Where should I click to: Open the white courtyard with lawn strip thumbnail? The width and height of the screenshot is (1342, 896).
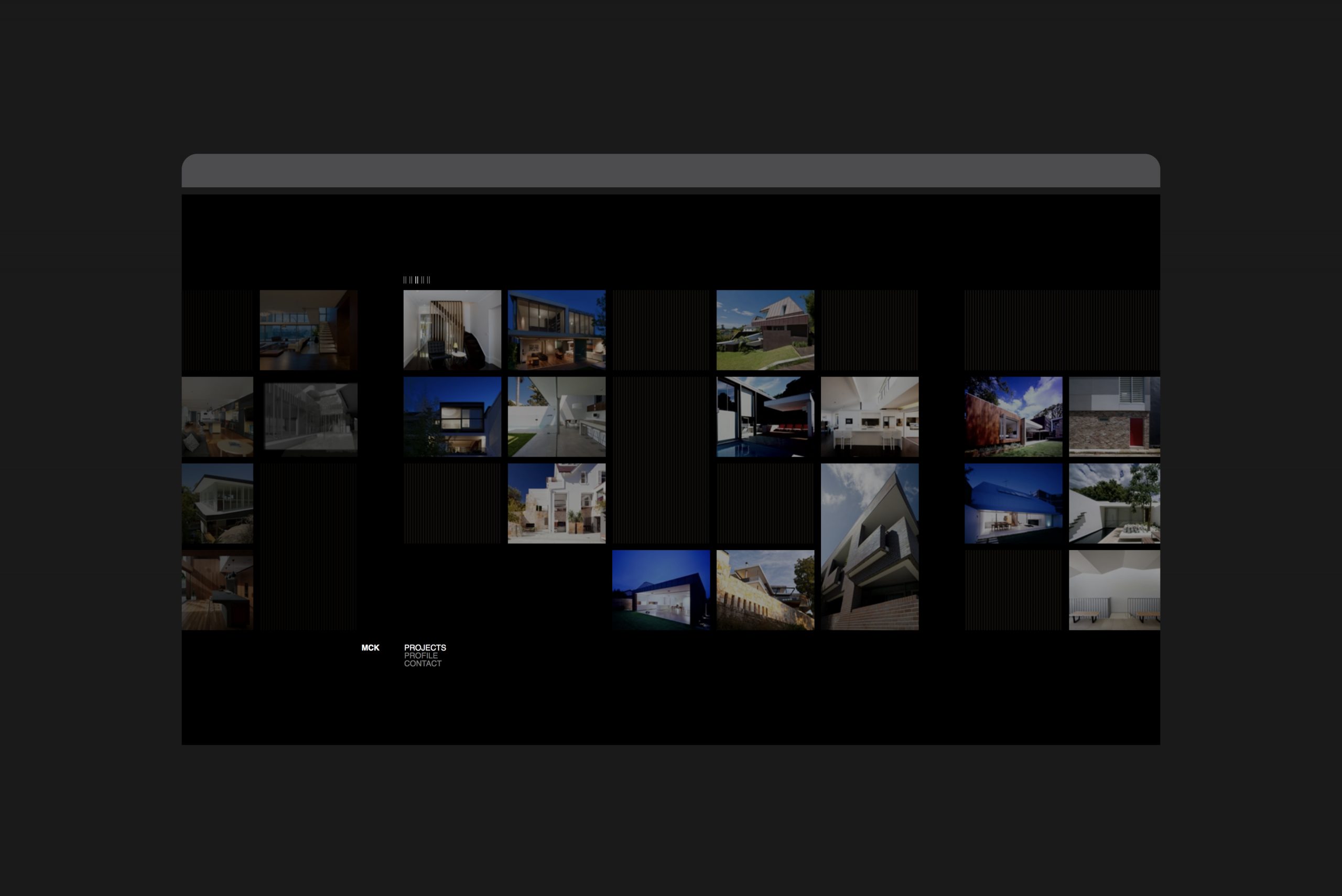[556, 417]
